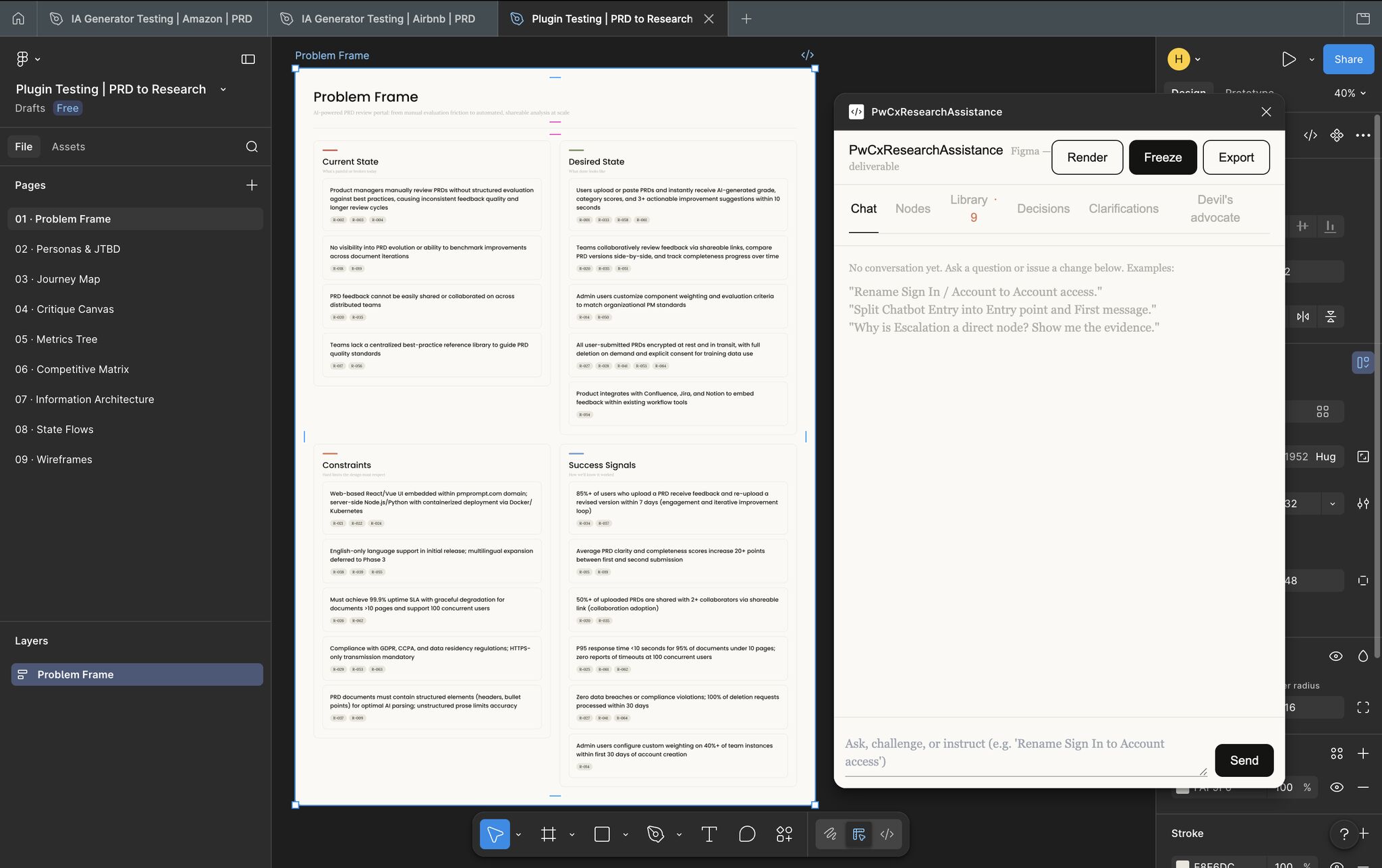Toggle the highlighted auto layout button

(x=1362, y=363)
